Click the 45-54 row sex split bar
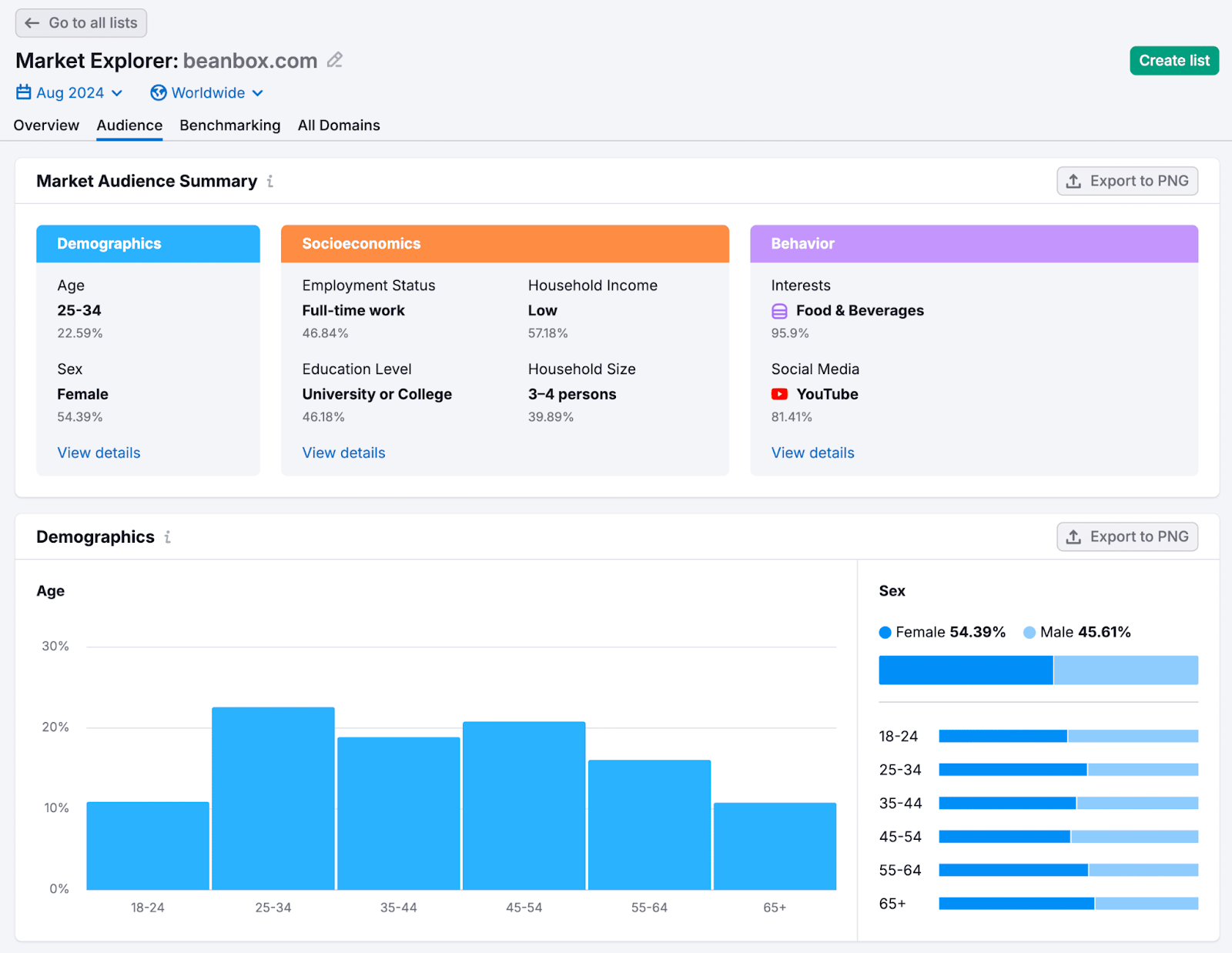The height and width of the screenshot is (953, 1232). pos(1069,837)
